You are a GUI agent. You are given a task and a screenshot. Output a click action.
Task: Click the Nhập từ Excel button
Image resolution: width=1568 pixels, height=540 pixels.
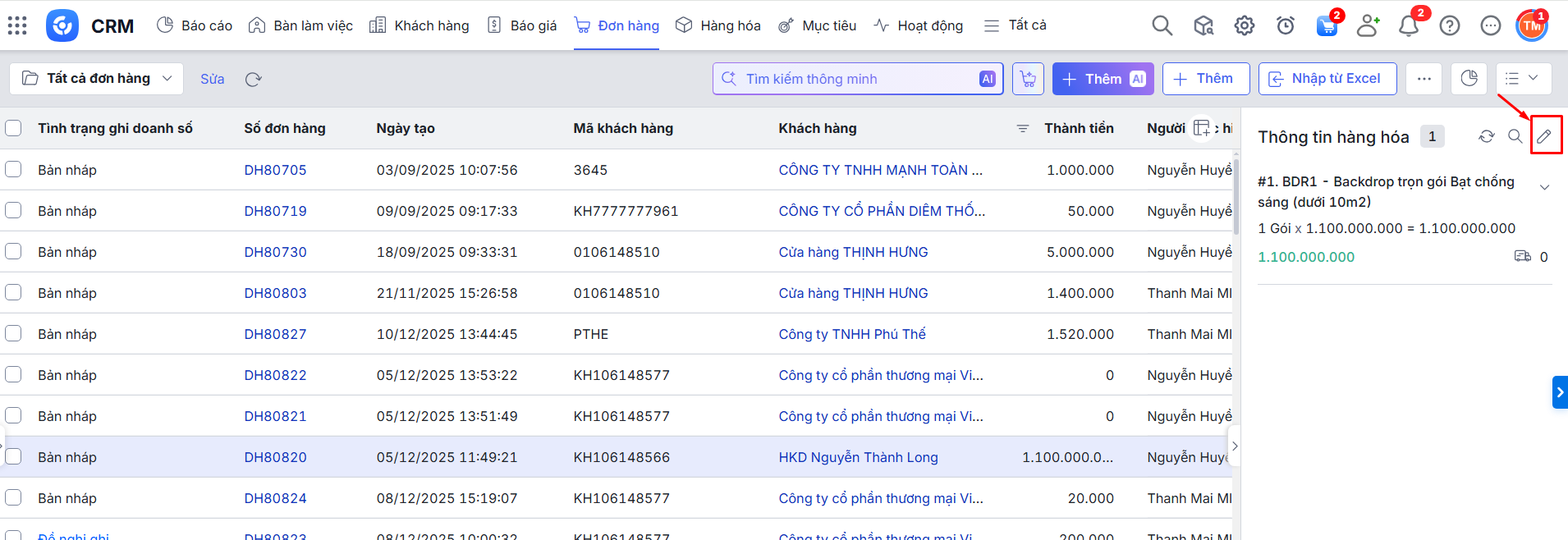[x=1327, y=79]
